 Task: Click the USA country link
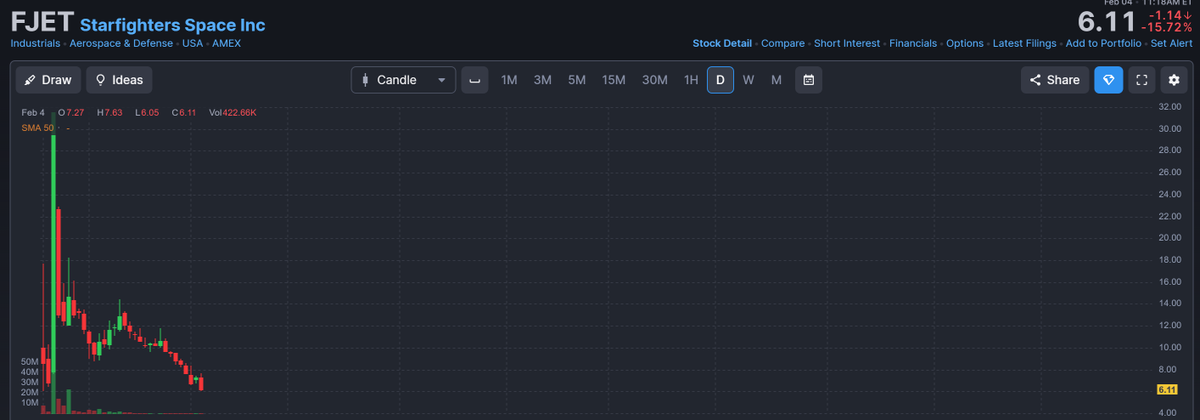192,44
